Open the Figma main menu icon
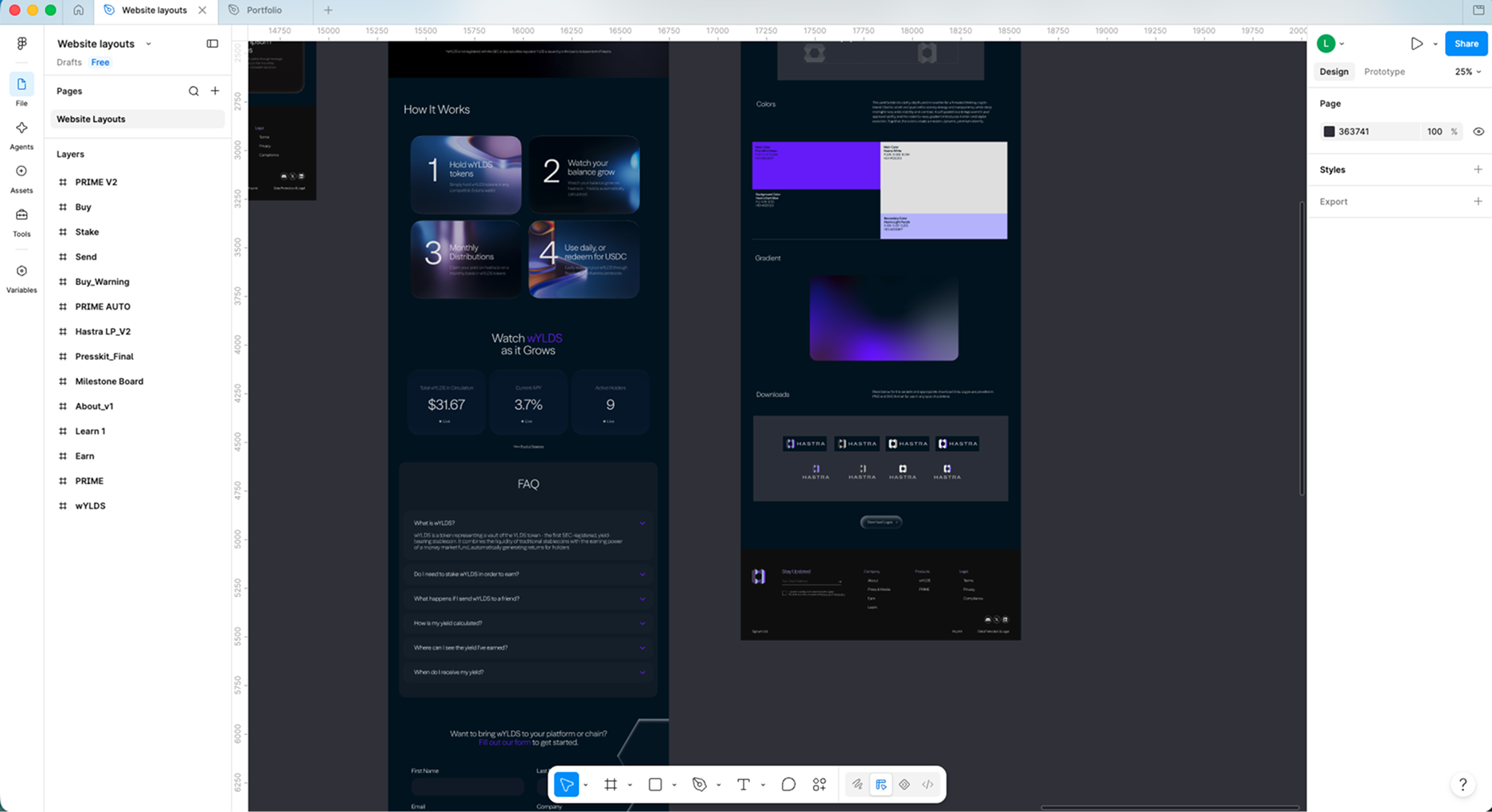The height and width of the screenshot is (812, 1492). click(21, 44)
